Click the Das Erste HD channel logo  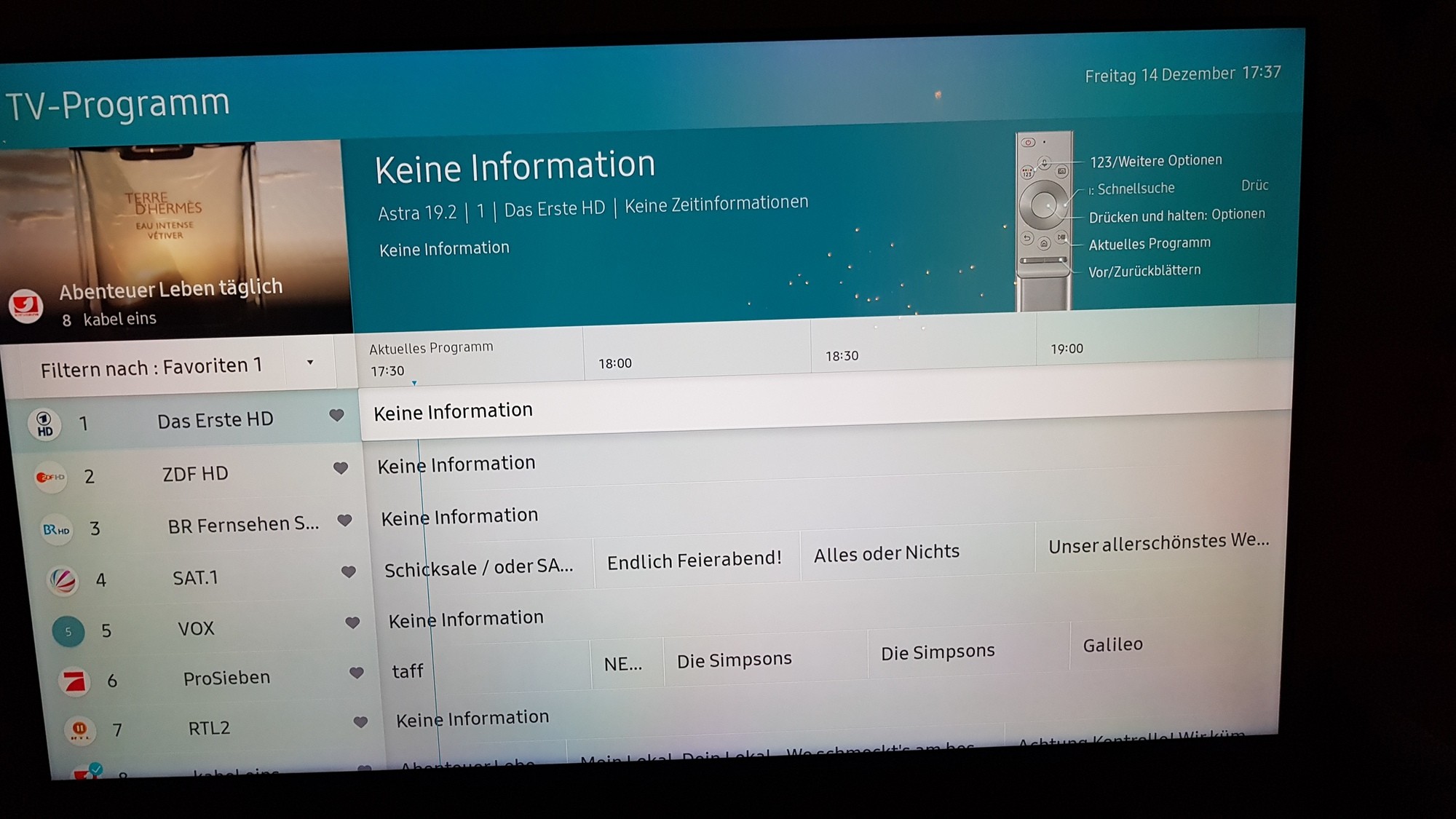[44, 424]
